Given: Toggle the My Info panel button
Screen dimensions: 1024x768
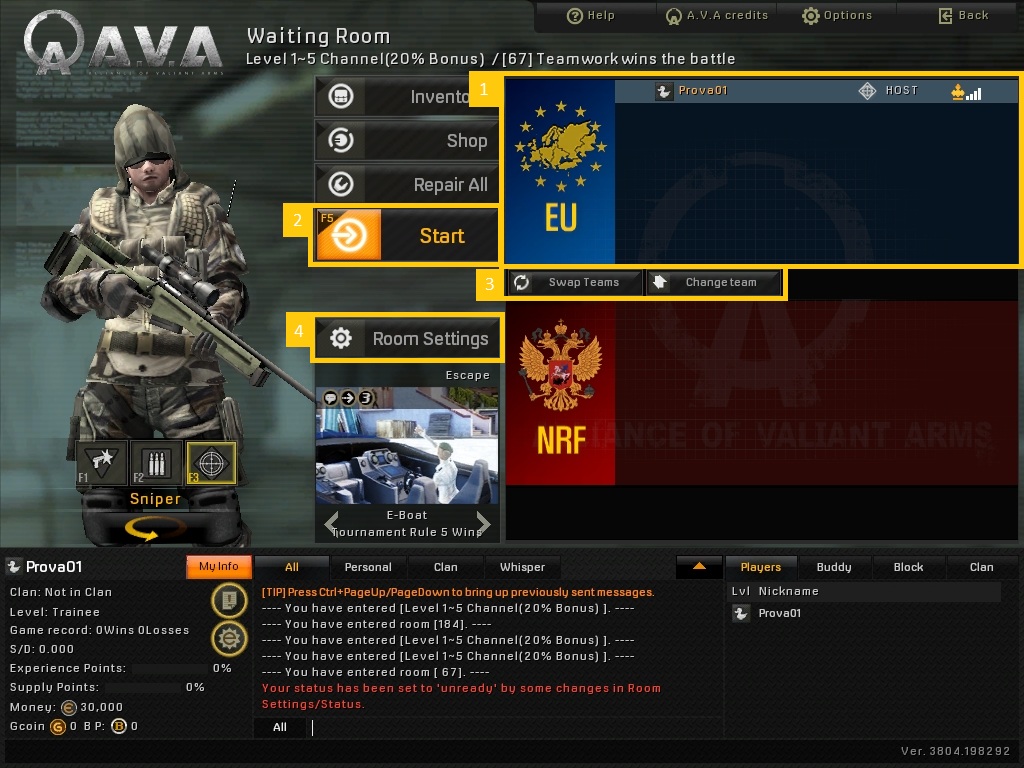Looking at the screenshot, I should point(218,567).
